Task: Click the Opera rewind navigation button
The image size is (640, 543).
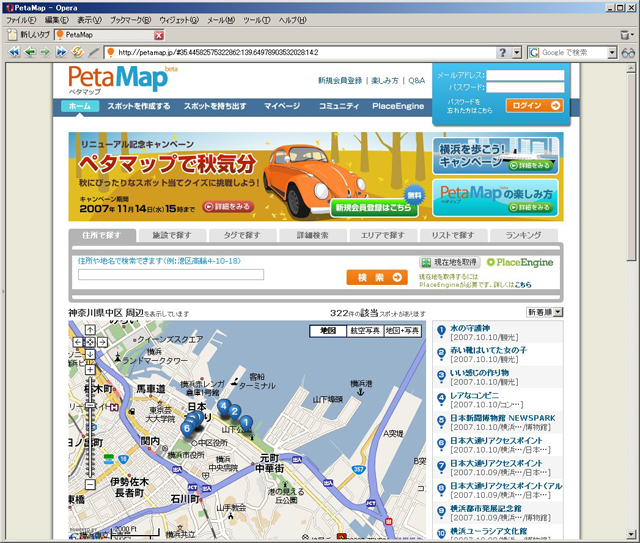Action: tap(14, 52)
